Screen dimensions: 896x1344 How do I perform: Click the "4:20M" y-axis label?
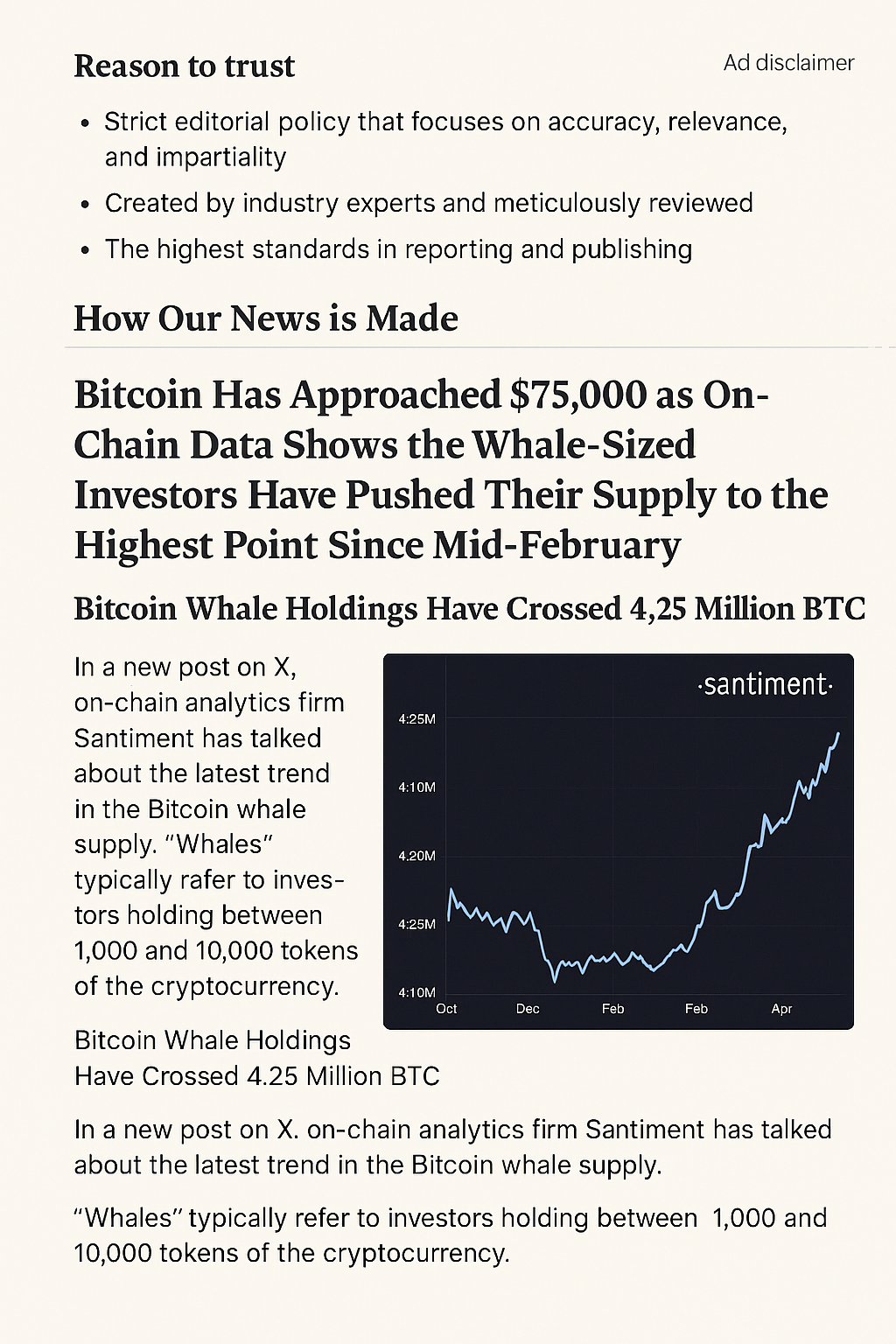(416, 856)
